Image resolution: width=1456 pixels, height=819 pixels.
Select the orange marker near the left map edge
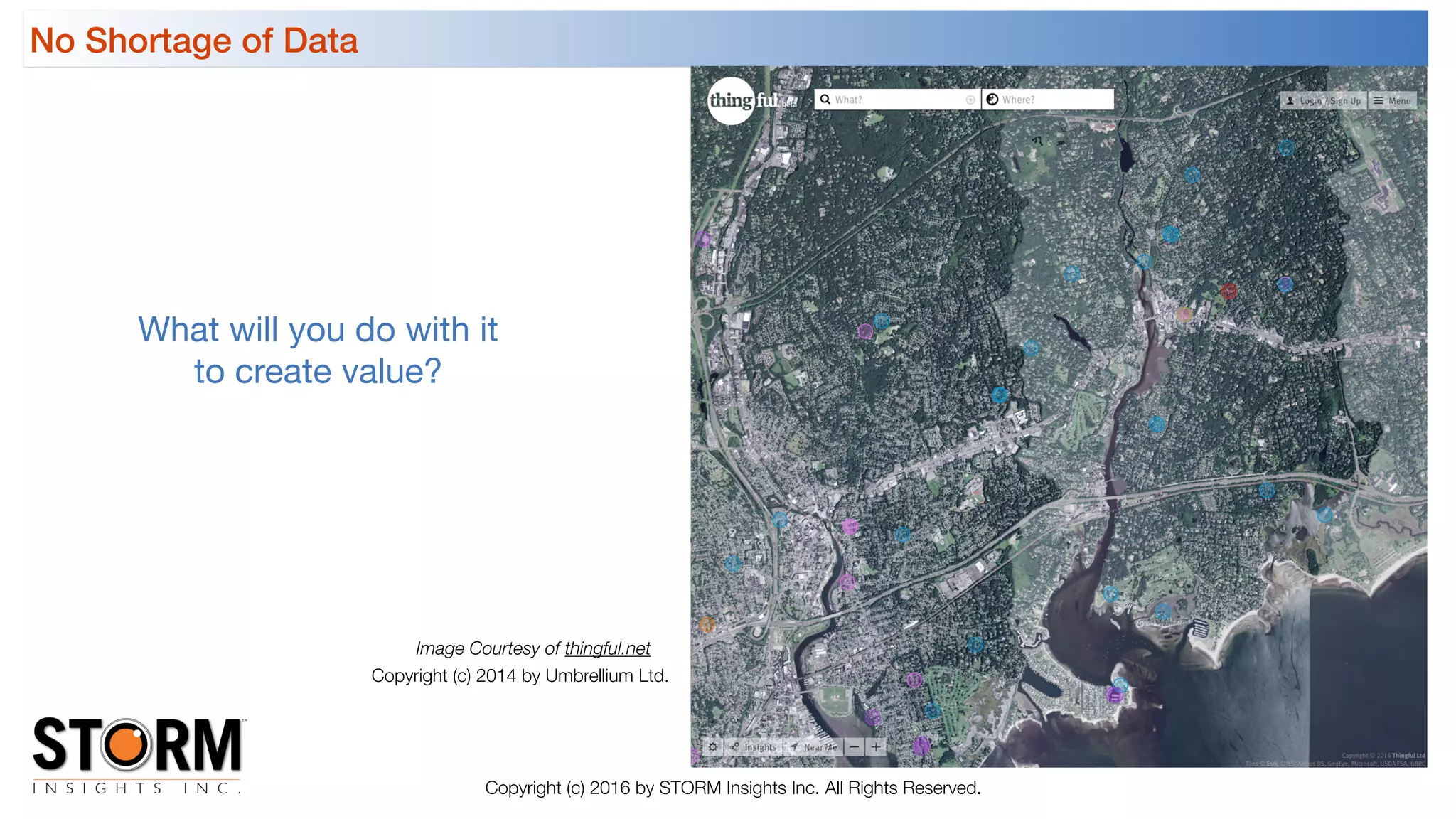[x=707, y=625]
